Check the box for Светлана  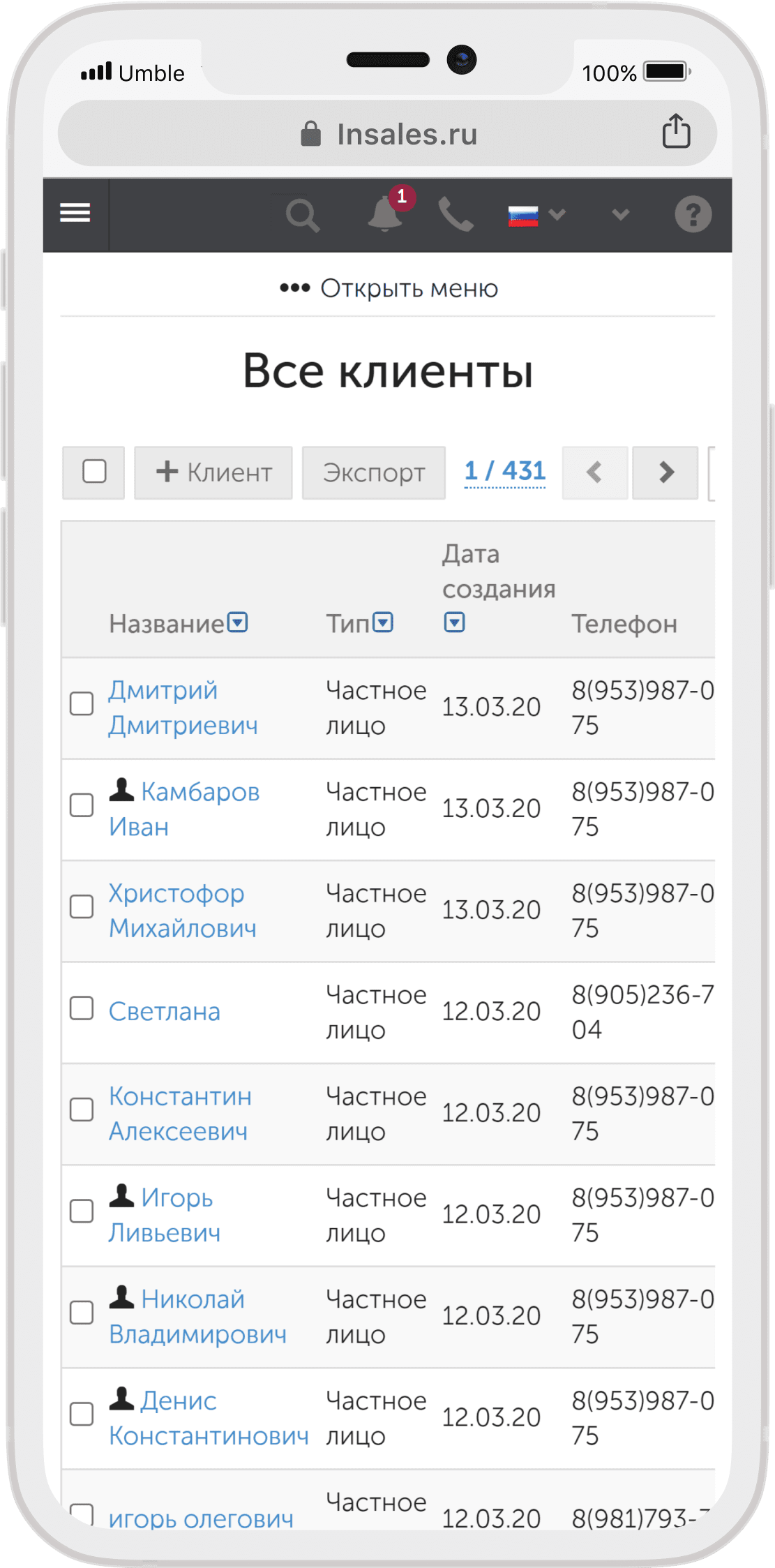pyautogui.click(x=82, y=1008)
